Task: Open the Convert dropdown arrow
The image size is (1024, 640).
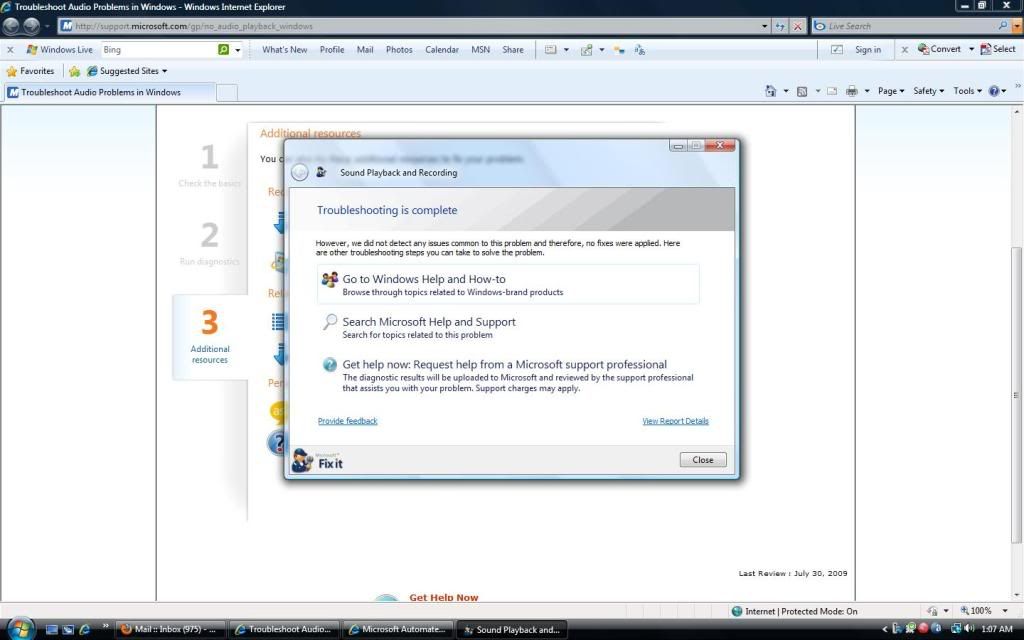Action: point(971,49)
